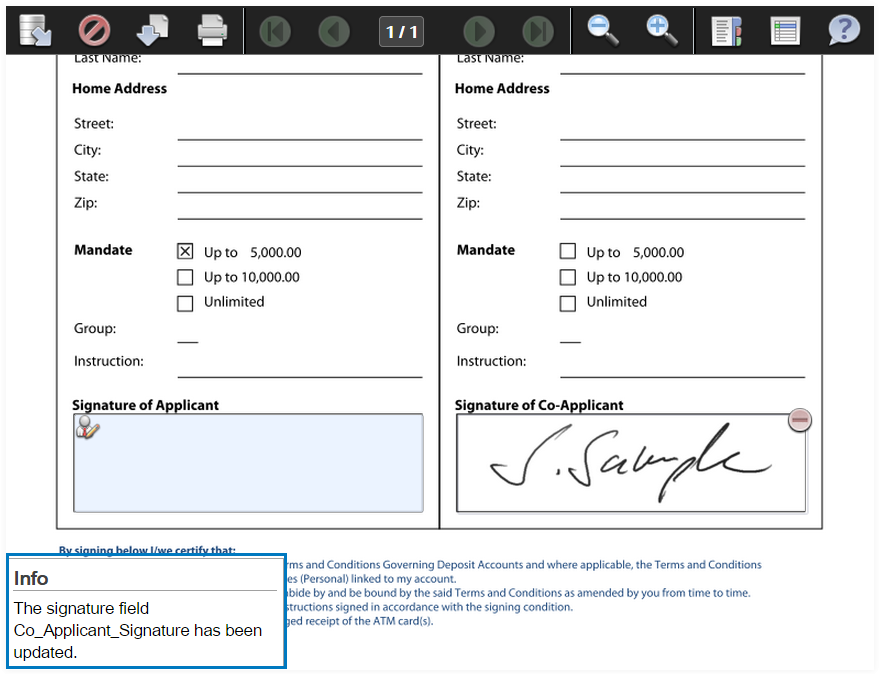Viewport: 880px width, 676px height.
Task: Go to the next page
Action: click(x=479, y=31)
